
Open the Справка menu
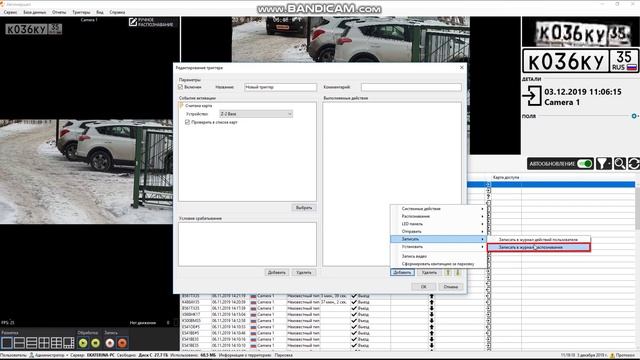pos(117,12)
